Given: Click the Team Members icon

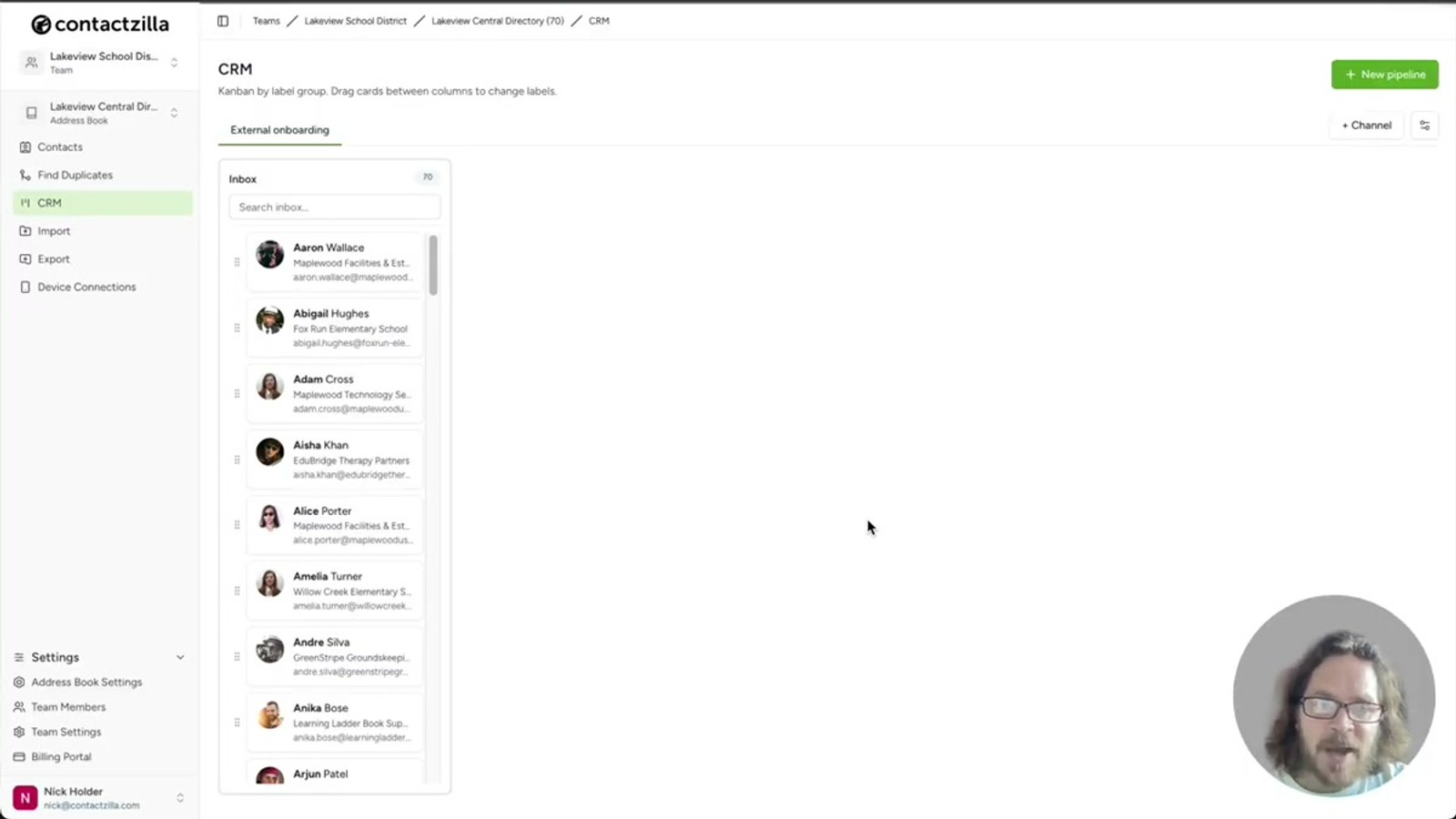Looking at the screenshot, I should (19, 707).
